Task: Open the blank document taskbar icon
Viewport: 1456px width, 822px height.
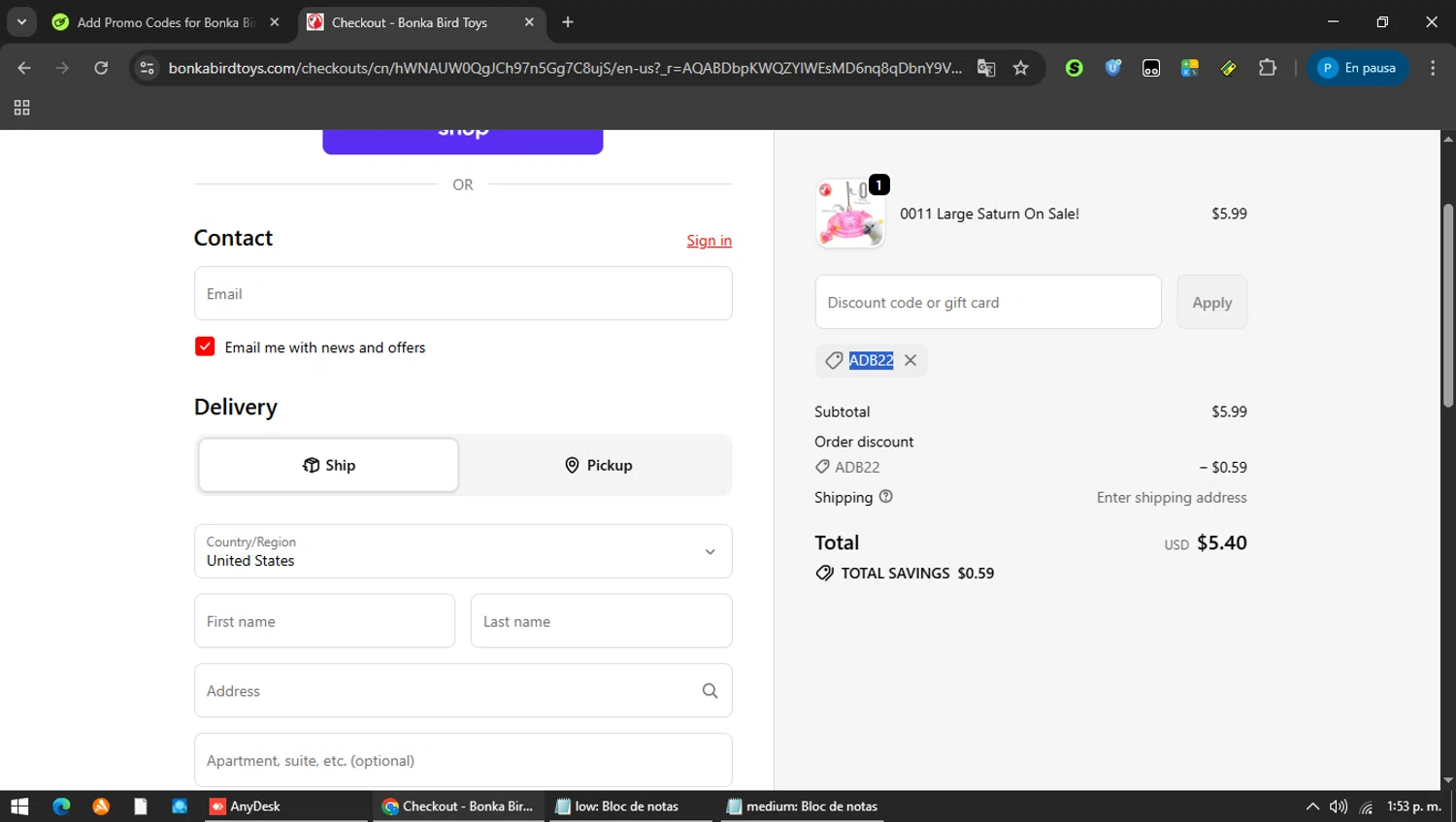Action: (141, 806)
